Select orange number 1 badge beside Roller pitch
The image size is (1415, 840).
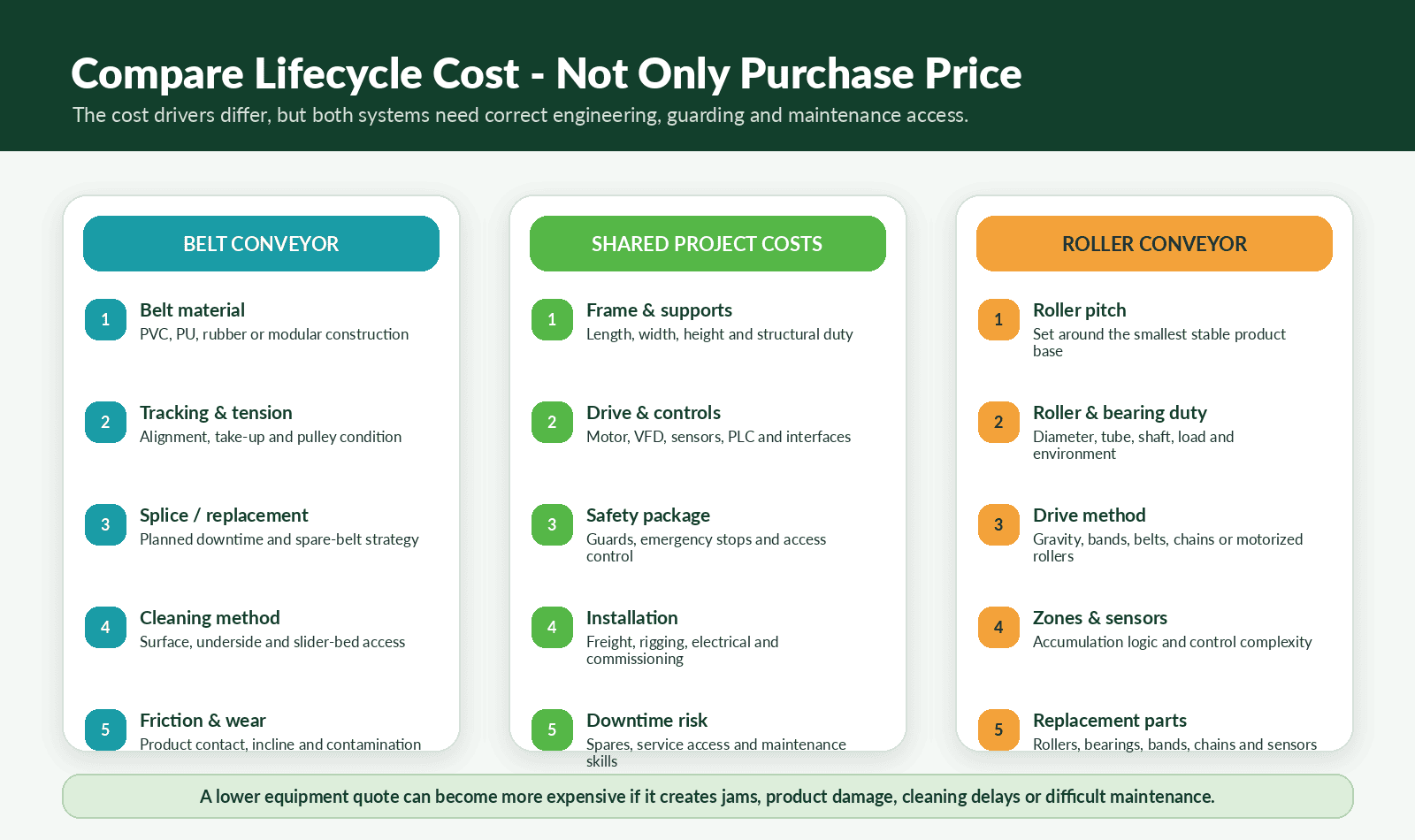pos(998,319)
